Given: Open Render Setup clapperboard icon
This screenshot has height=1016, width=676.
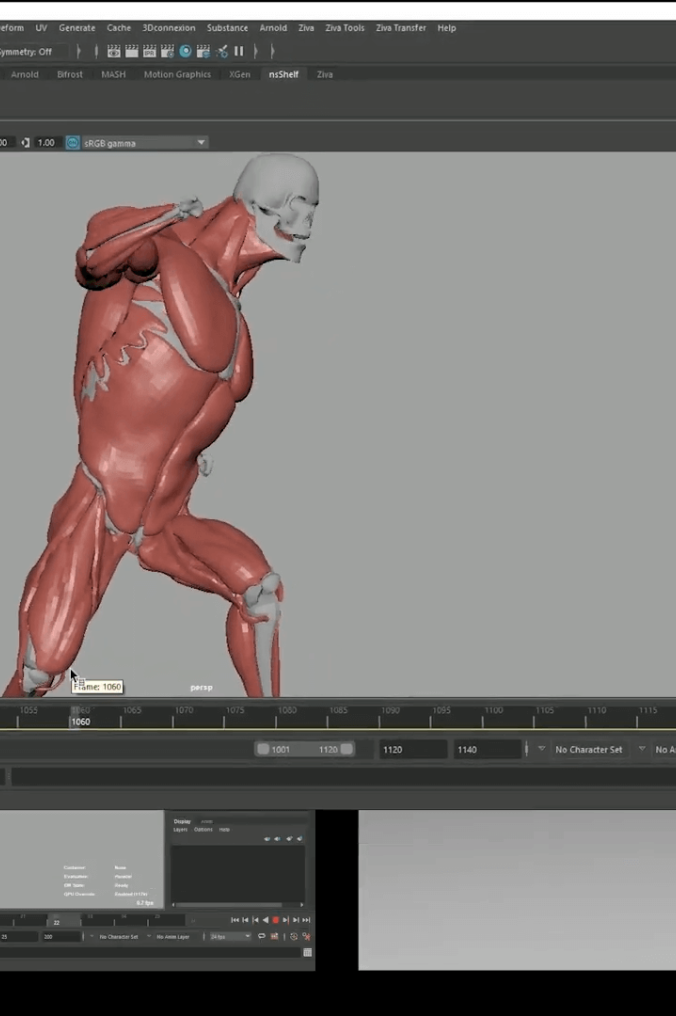Looking at the screenshot, I should coord(203,51).
